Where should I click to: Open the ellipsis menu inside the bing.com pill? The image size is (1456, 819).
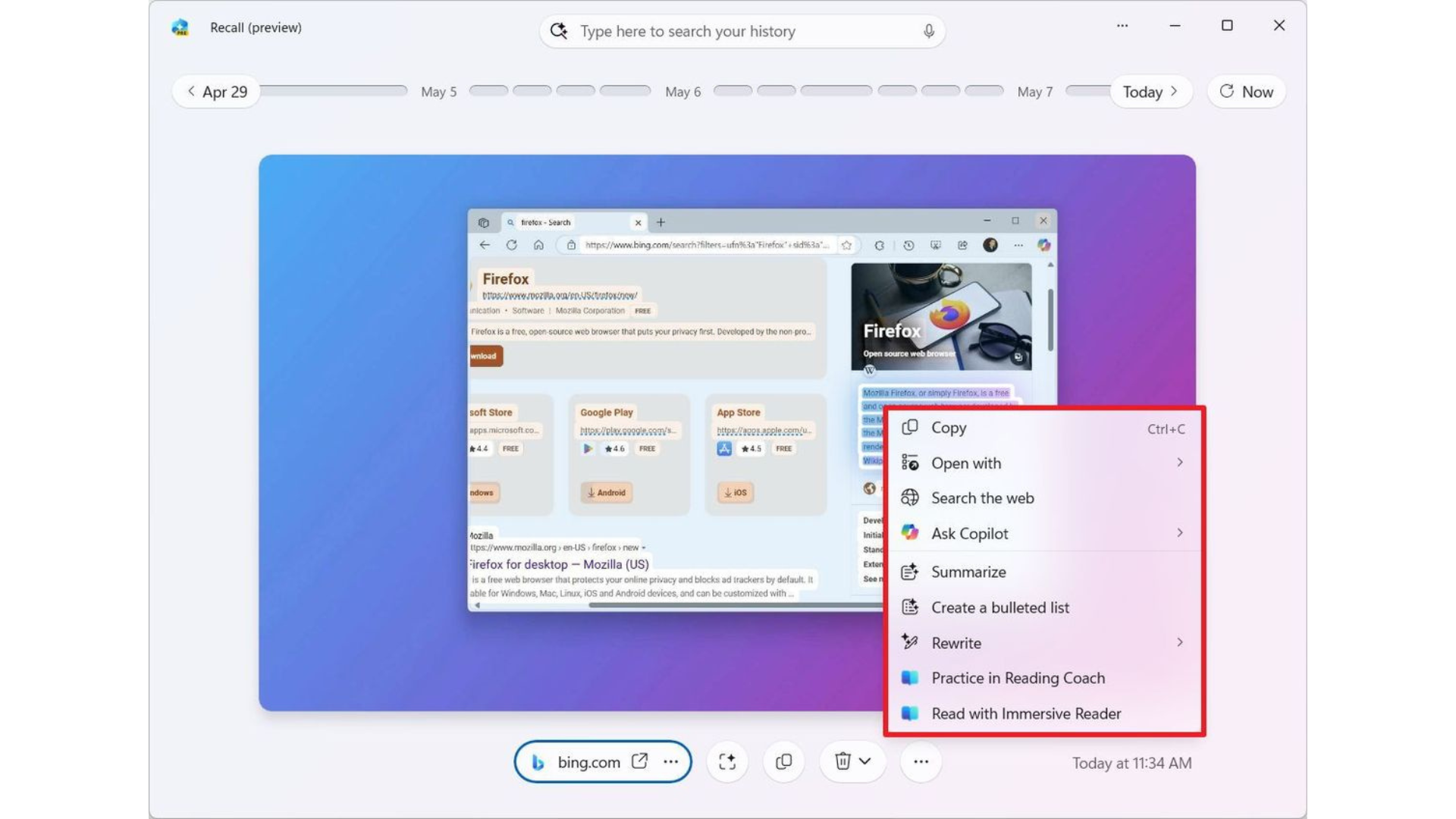point(671,761)
